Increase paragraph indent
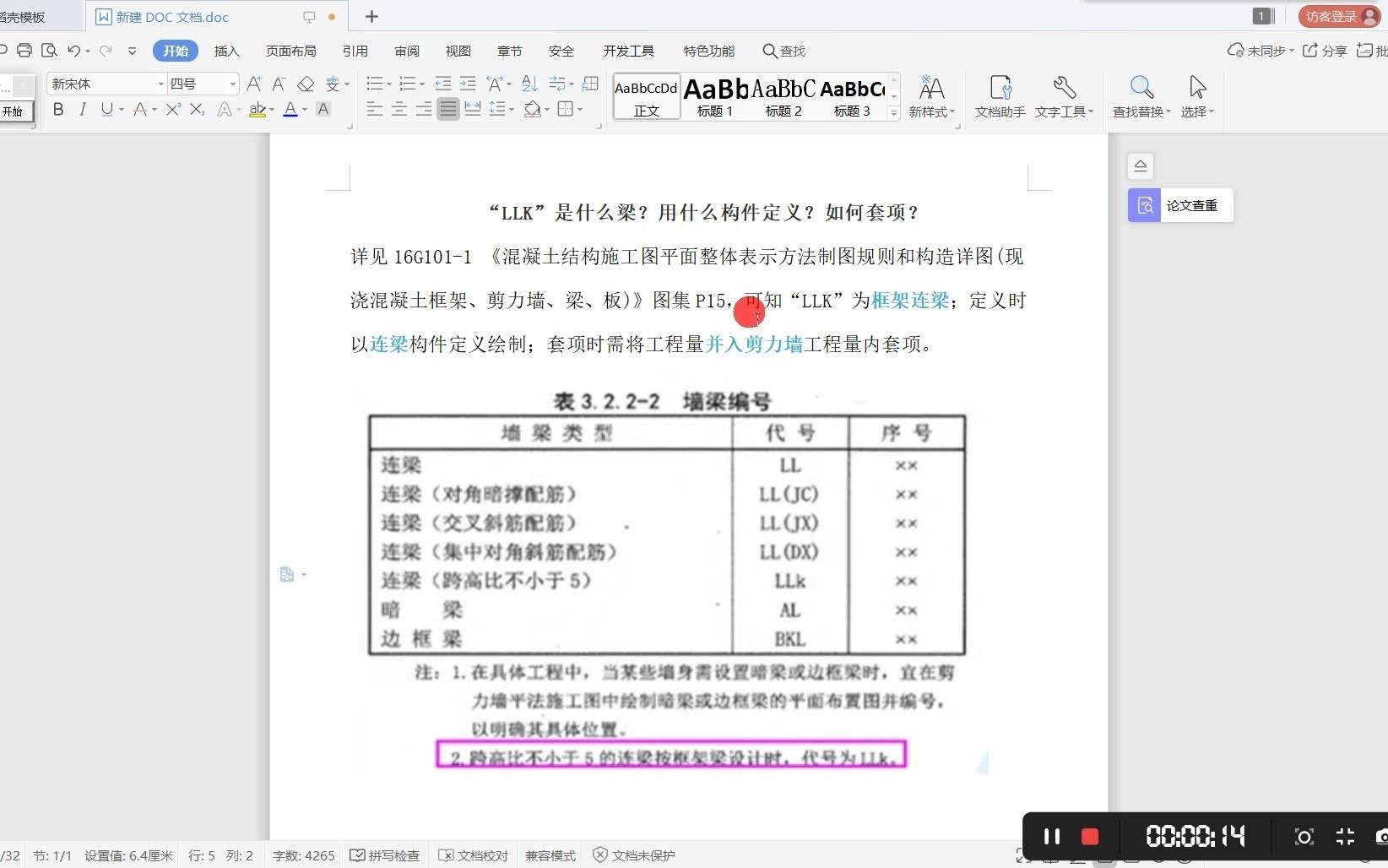 click(x=468, y=84)
